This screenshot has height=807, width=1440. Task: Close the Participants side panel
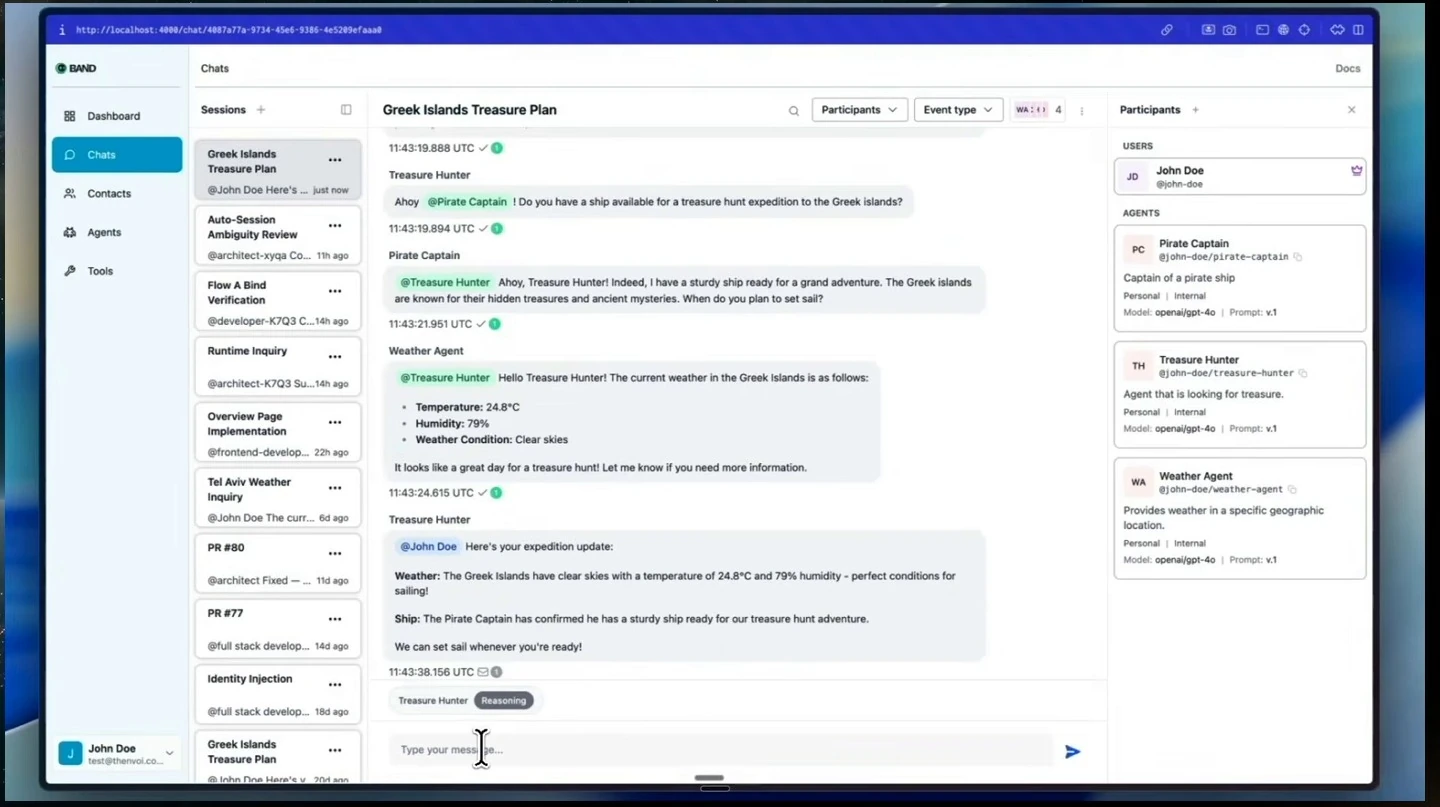pos(1352,110)
